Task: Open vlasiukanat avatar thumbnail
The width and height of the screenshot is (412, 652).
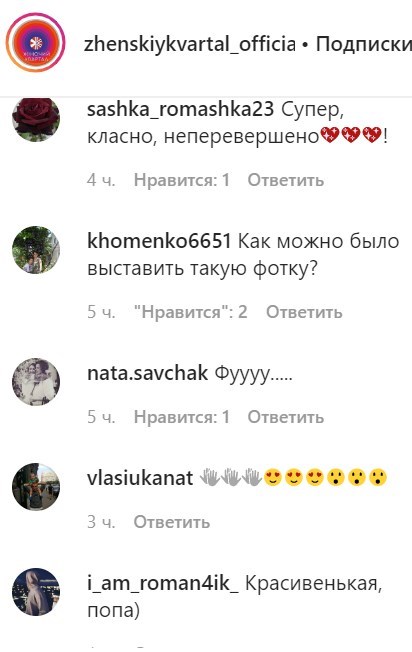Action: (x=36, y=487)
